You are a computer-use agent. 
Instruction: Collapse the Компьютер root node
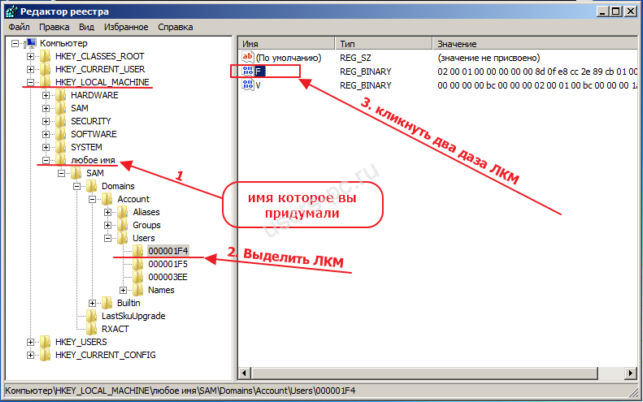(15, 43)
